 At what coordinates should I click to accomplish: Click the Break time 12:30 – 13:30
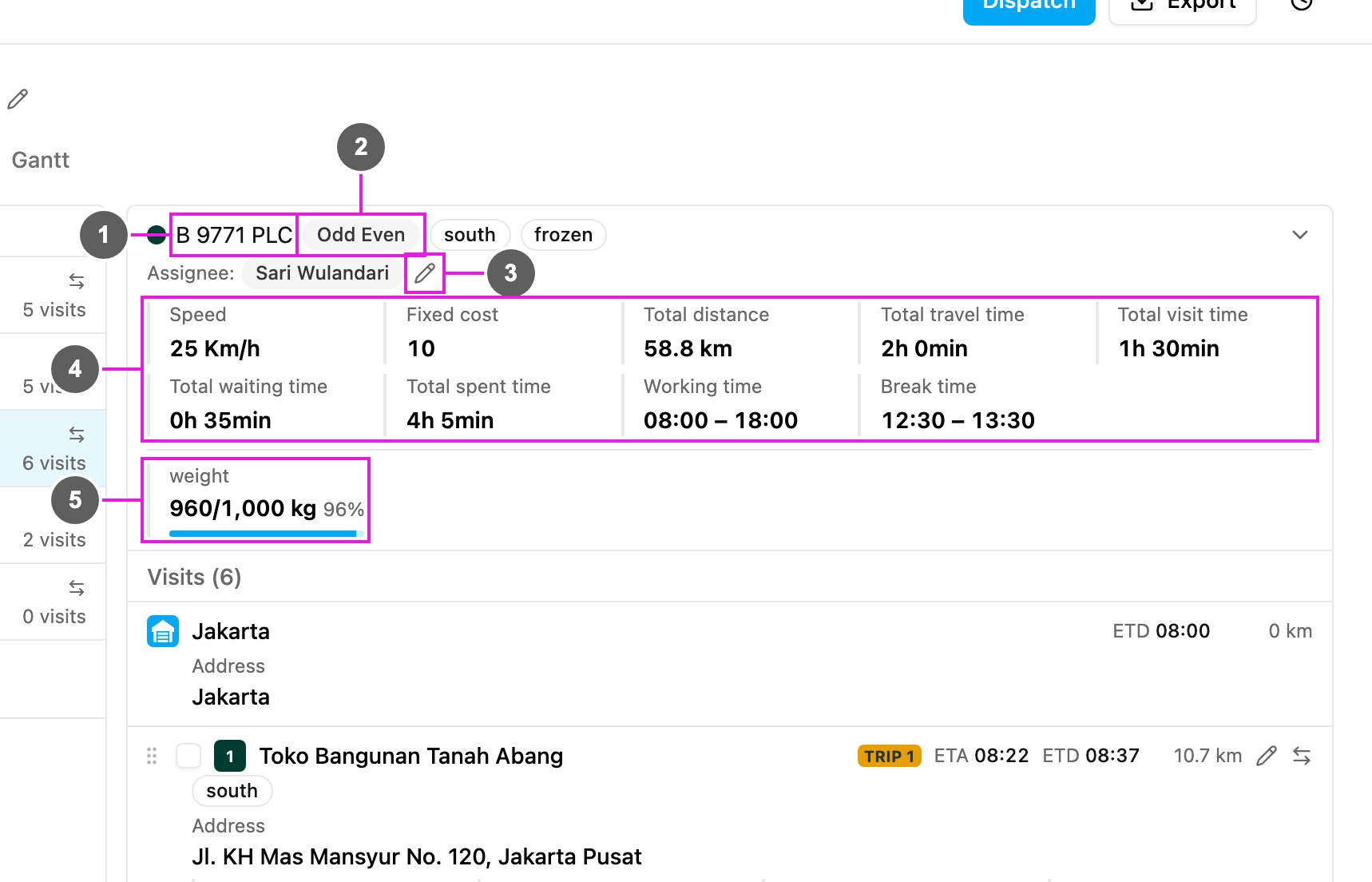[x=958, y=420]
